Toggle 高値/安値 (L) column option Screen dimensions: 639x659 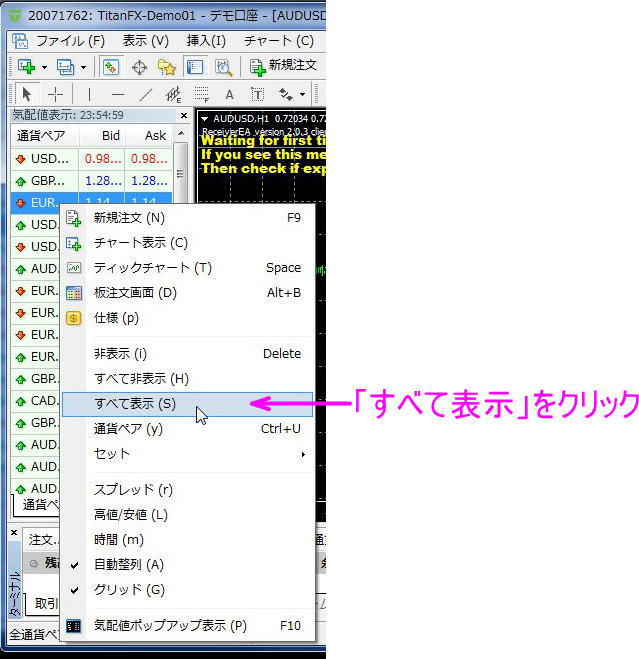tap(187, 514)
